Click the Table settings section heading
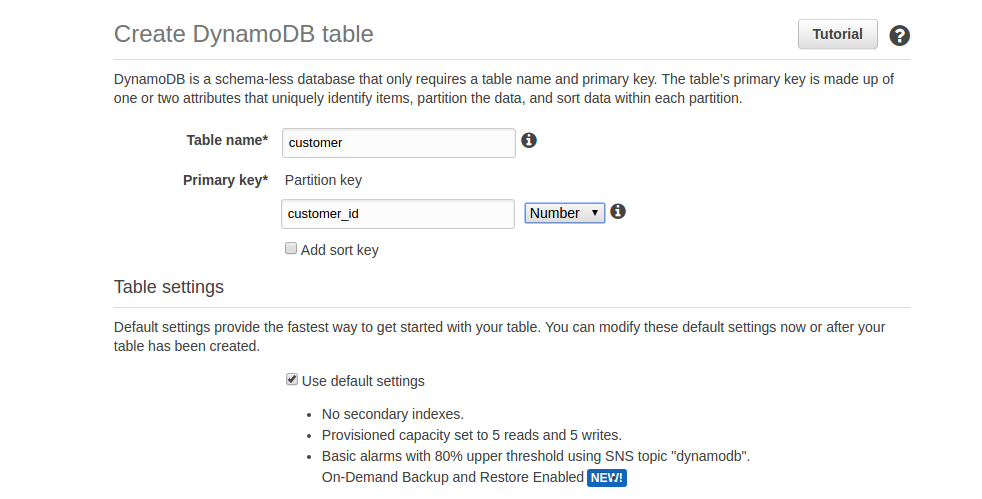 click(169, 287)
